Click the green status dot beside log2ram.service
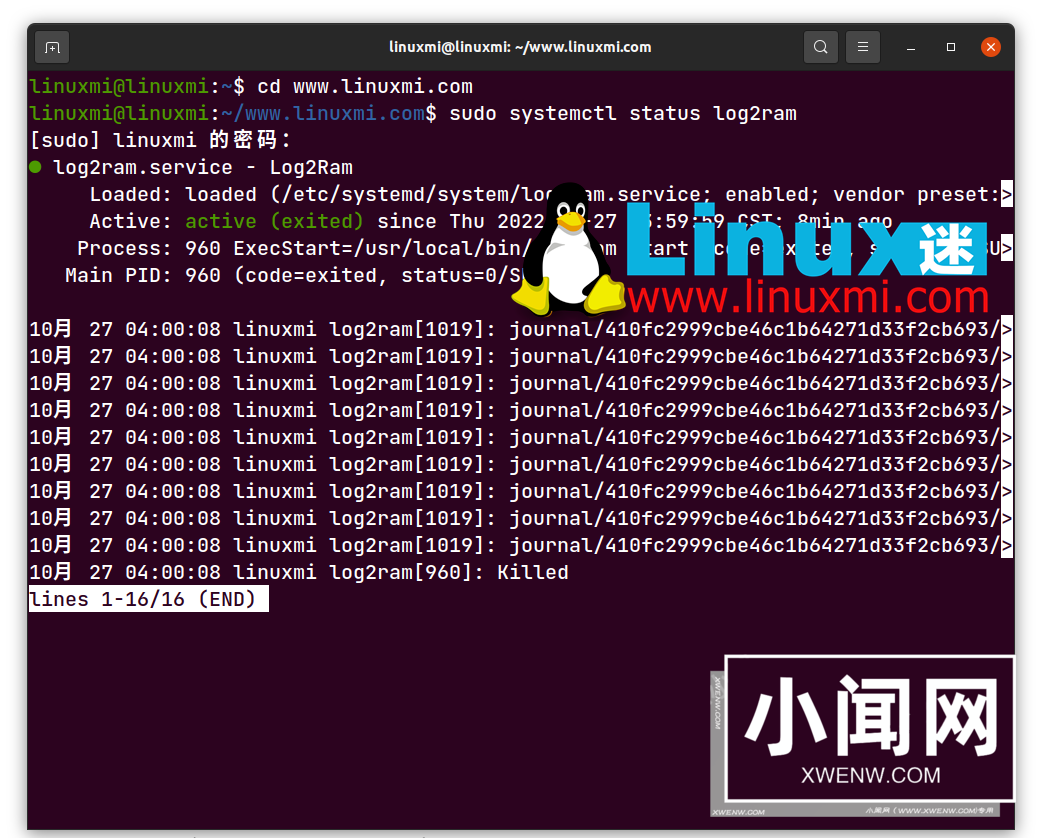Screen dimensions: 1044x838 [36, 167]
